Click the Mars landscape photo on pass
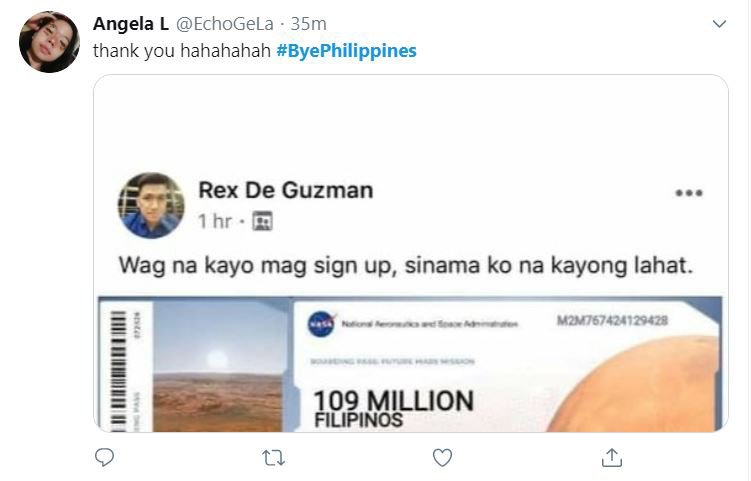The width and height of the screenshot is (751, 481). pos(217,366)
